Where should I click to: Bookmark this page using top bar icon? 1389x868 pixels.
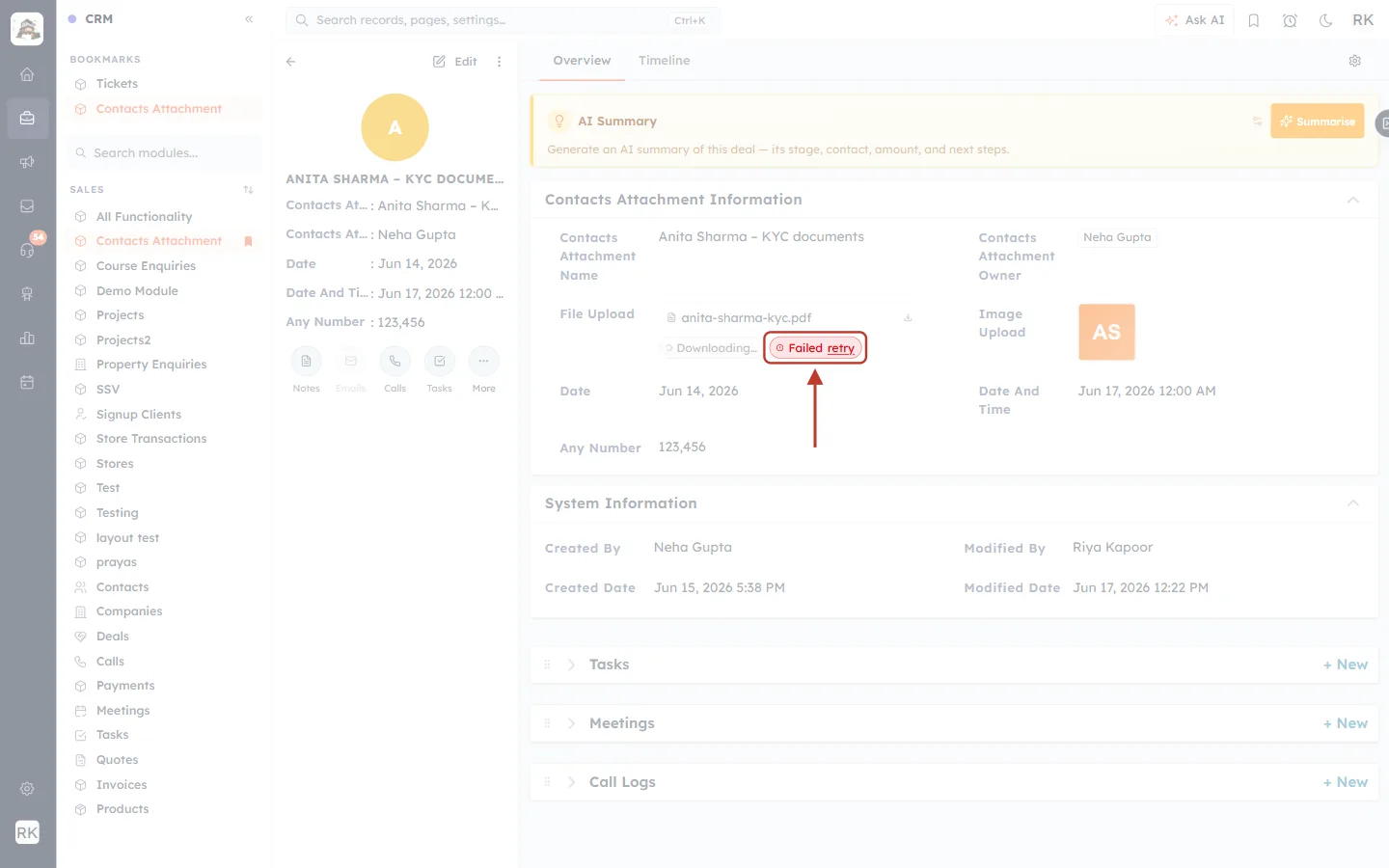click(1254, 20)
